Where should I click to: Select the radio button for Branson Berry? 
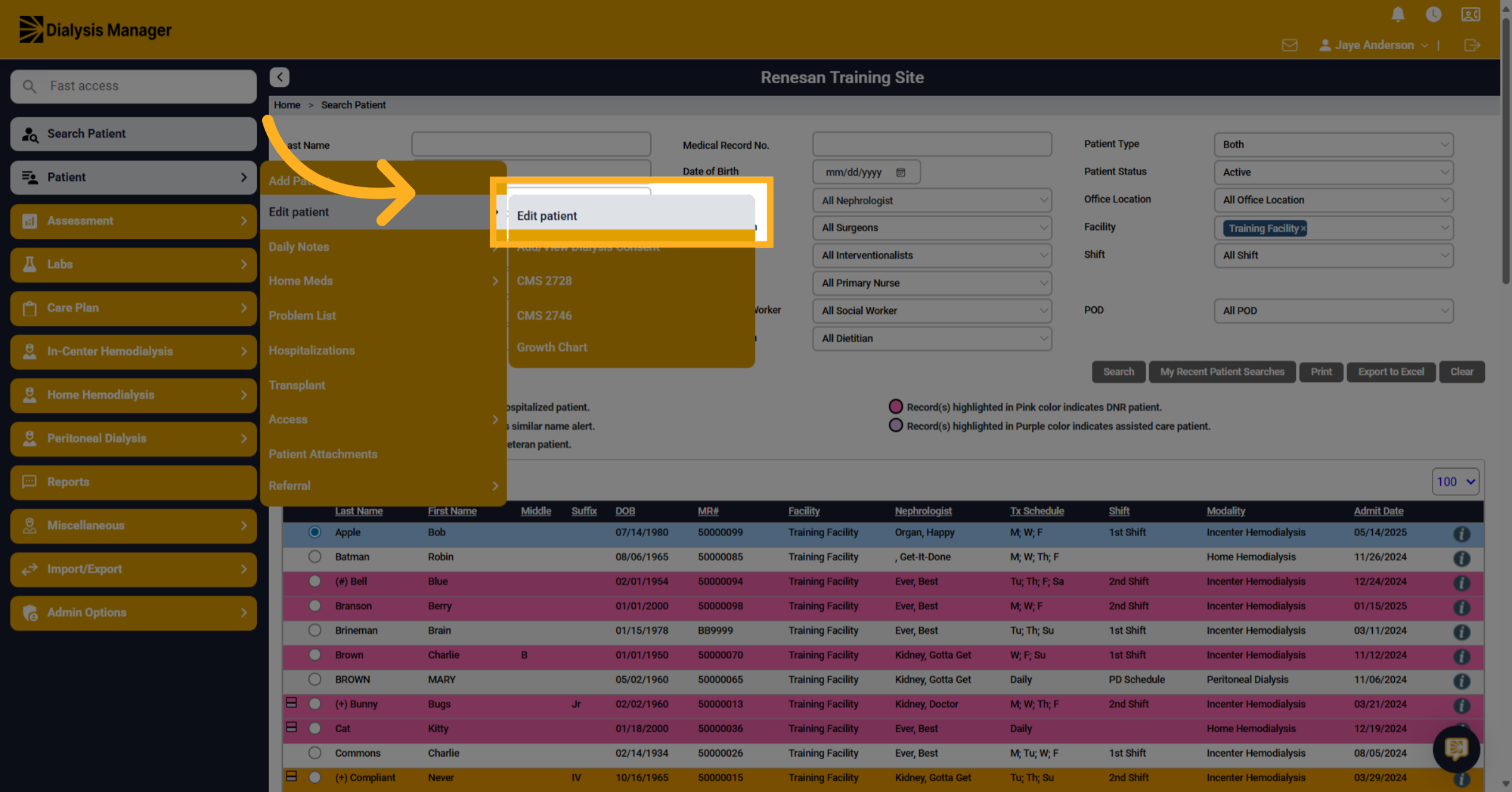point(314,606)
